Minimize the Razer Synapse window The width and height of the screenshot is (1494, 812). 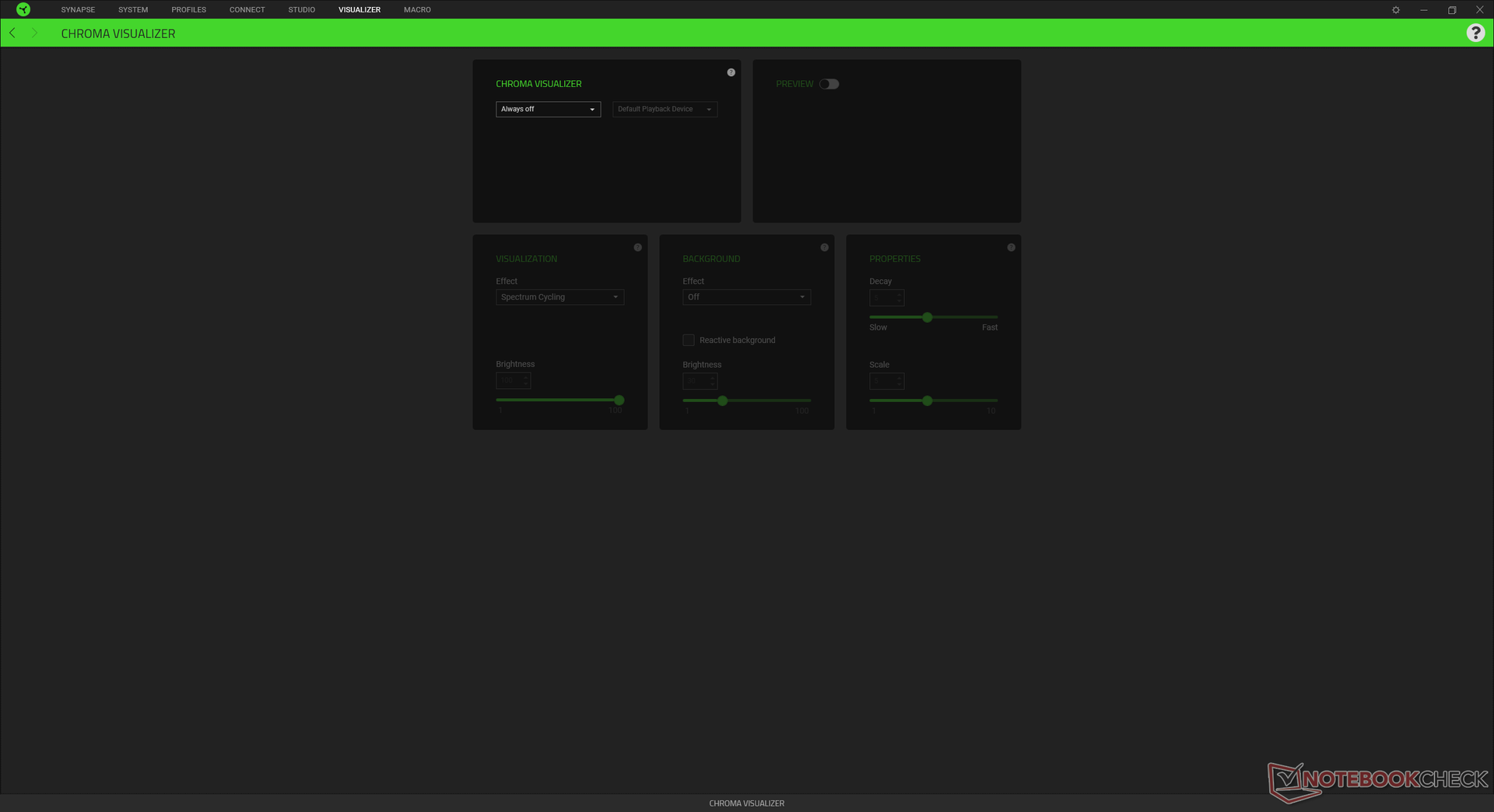pos(1424,10)
